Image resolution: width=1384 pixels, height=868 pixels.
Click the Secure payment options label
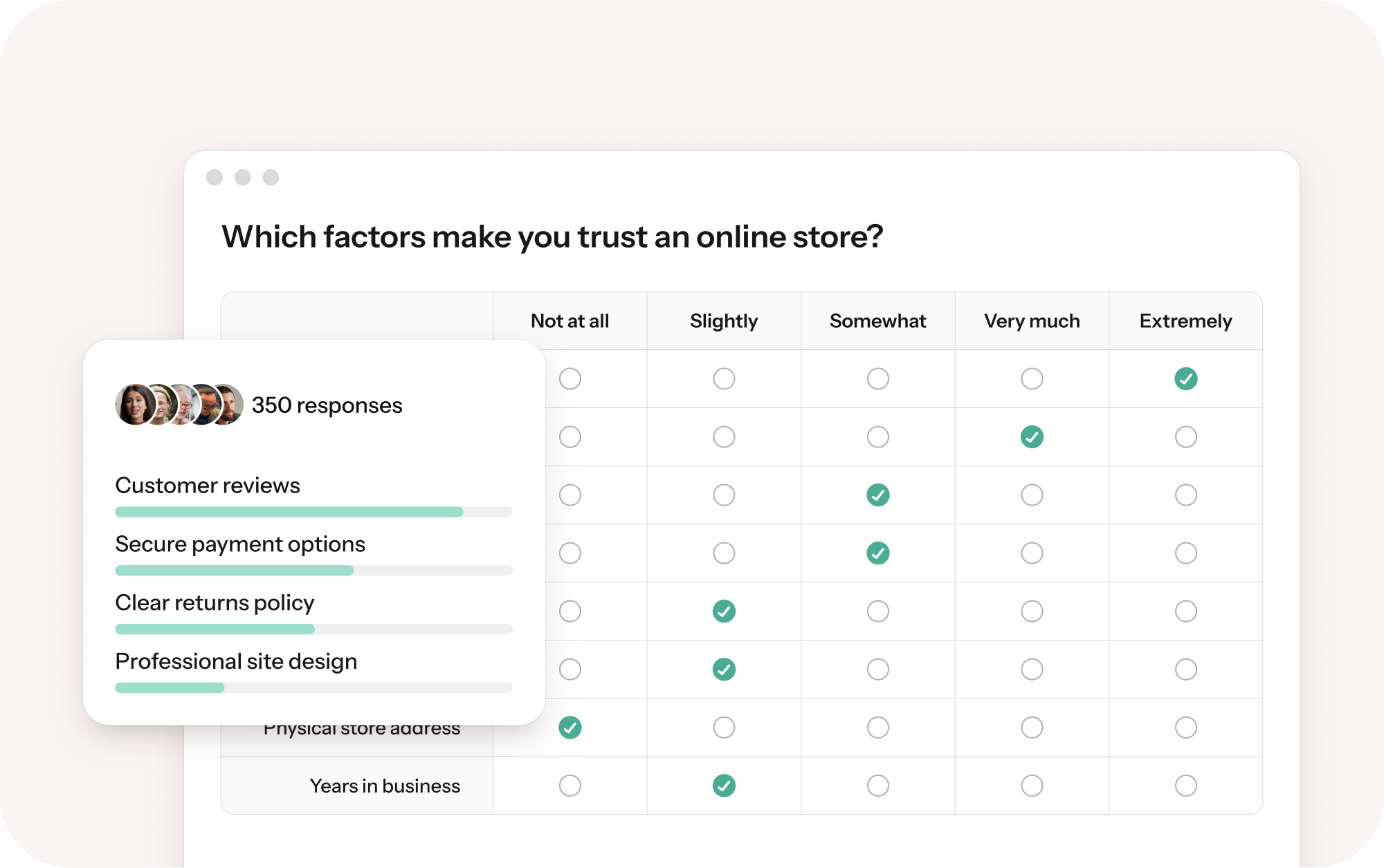point(240,544)
